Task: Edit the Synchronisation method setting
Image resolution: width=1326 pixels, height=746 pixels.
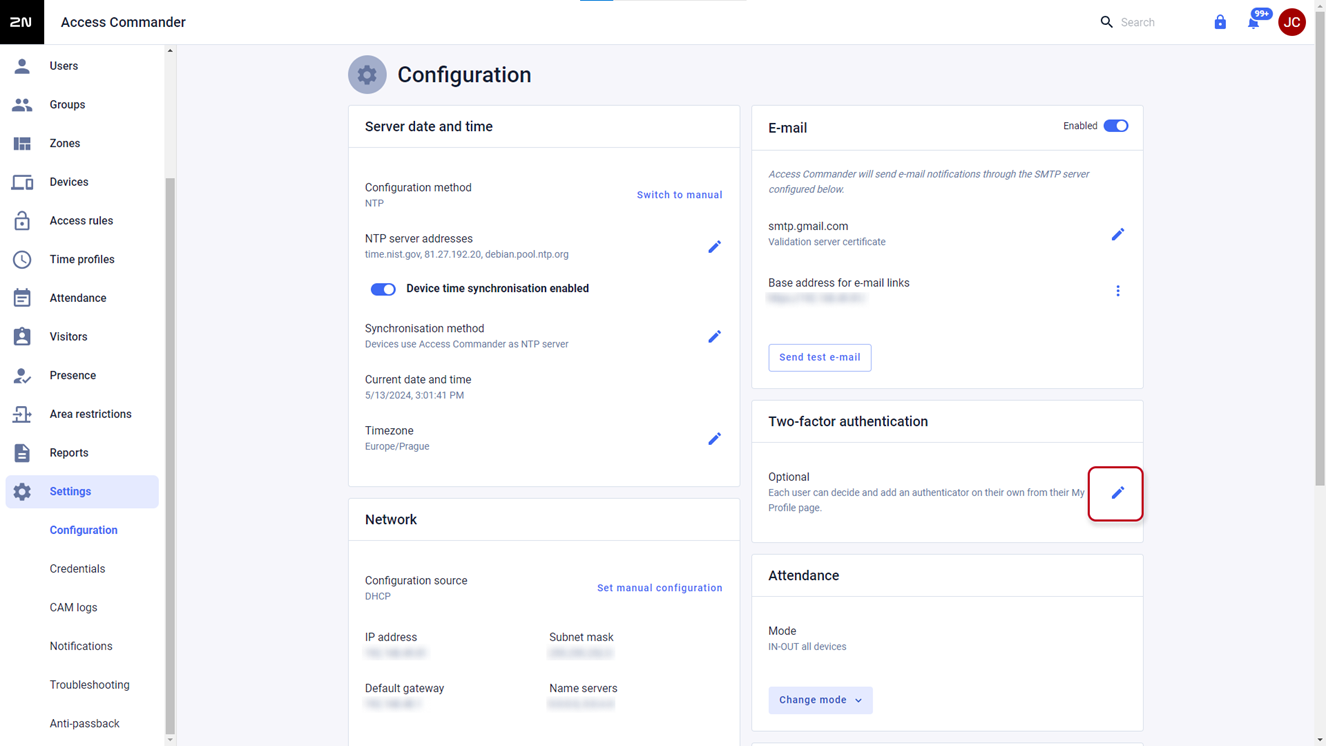Action: point(714,336)
